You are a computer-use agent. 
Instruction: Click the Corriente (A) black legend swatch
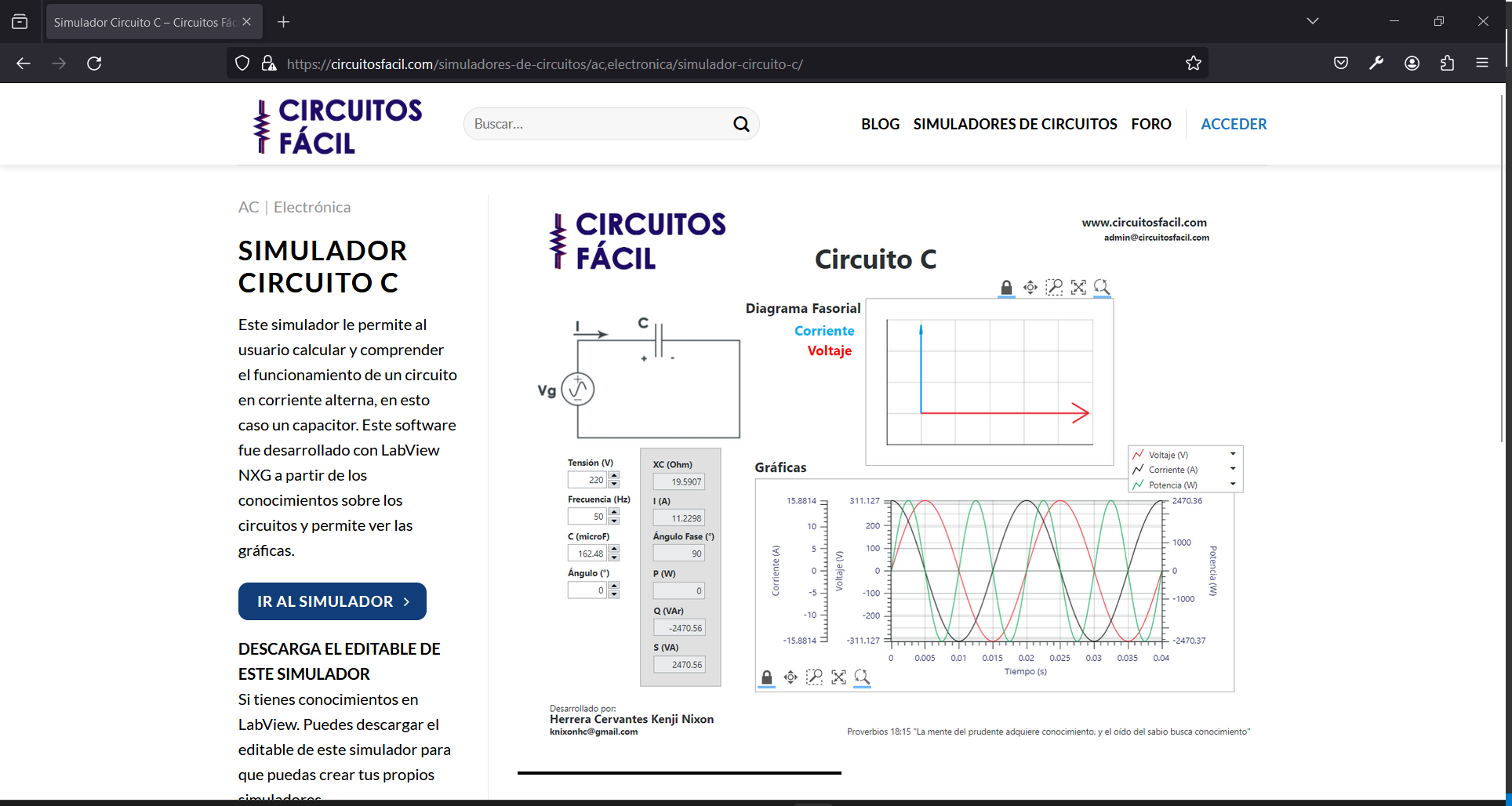click(1138, 469)
